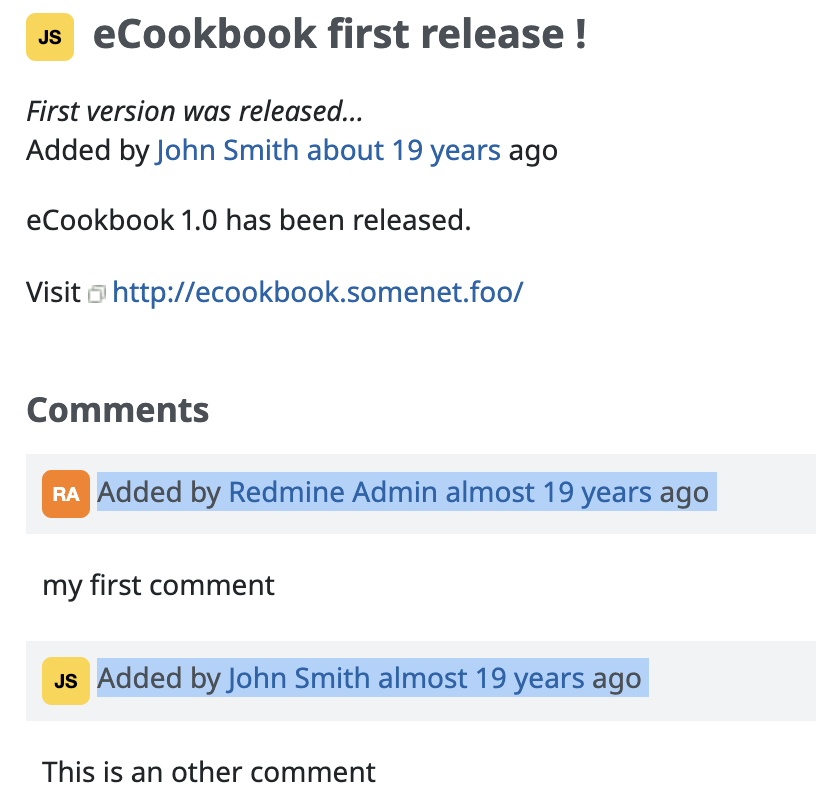This screenshot has width=816, height=800.
Task: Click the "eCookbook 1.0 has been released." paragraph
Action: (x=248, y=220)
